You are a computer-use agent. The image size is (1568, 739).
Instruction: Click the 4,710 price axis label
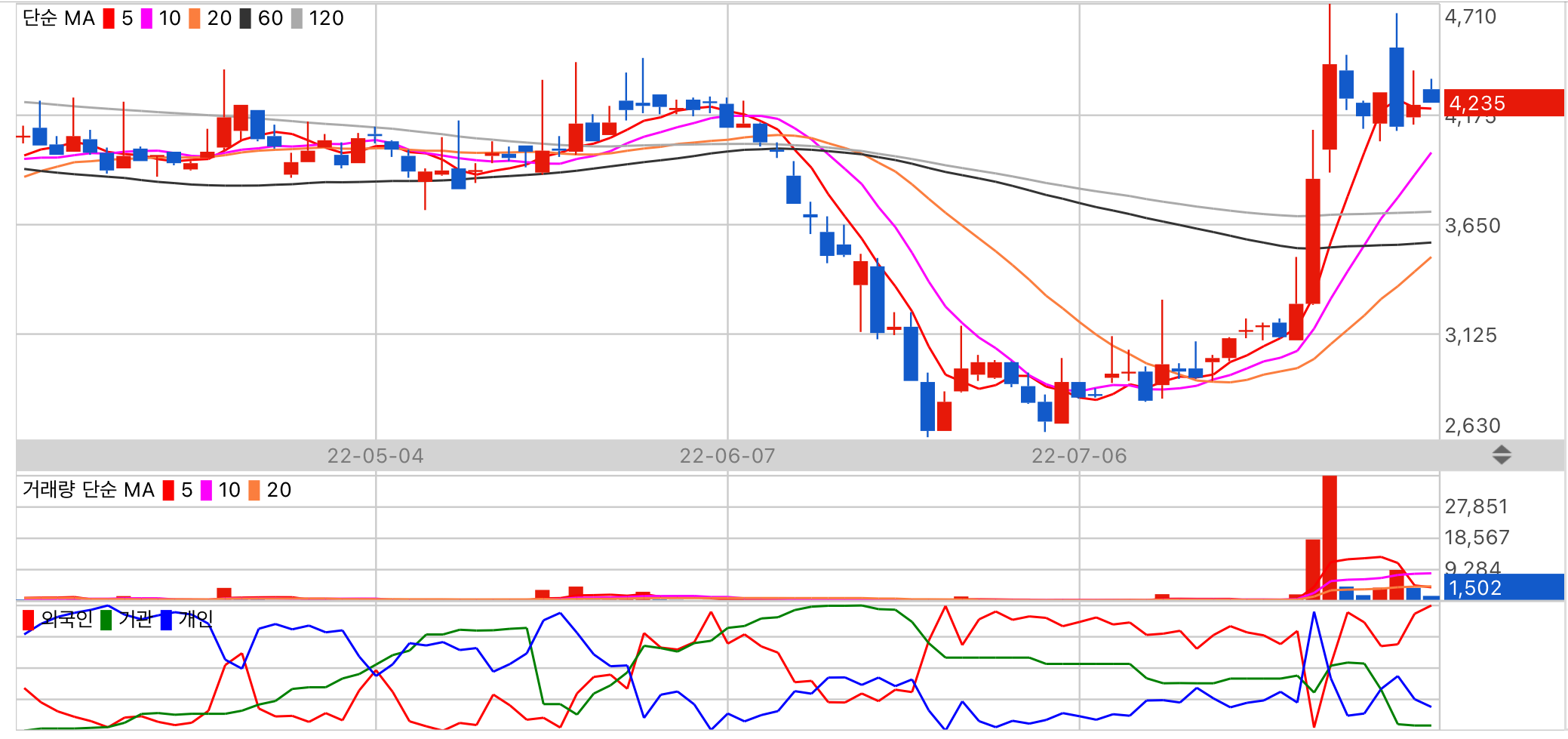pyautogui.click(x=1471, y=17)
